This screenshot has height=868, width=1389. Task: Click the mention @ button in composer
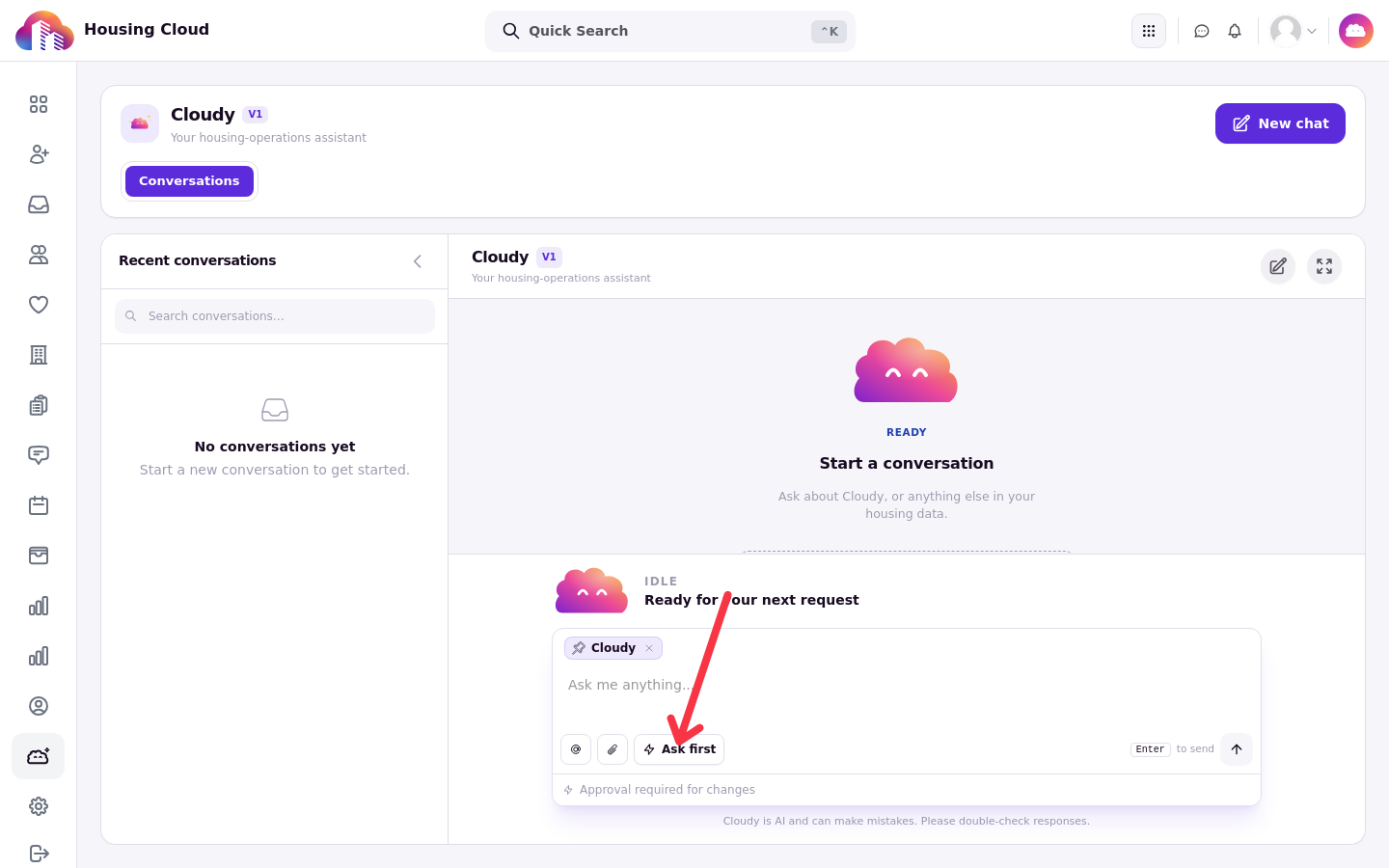pos(576,749)
